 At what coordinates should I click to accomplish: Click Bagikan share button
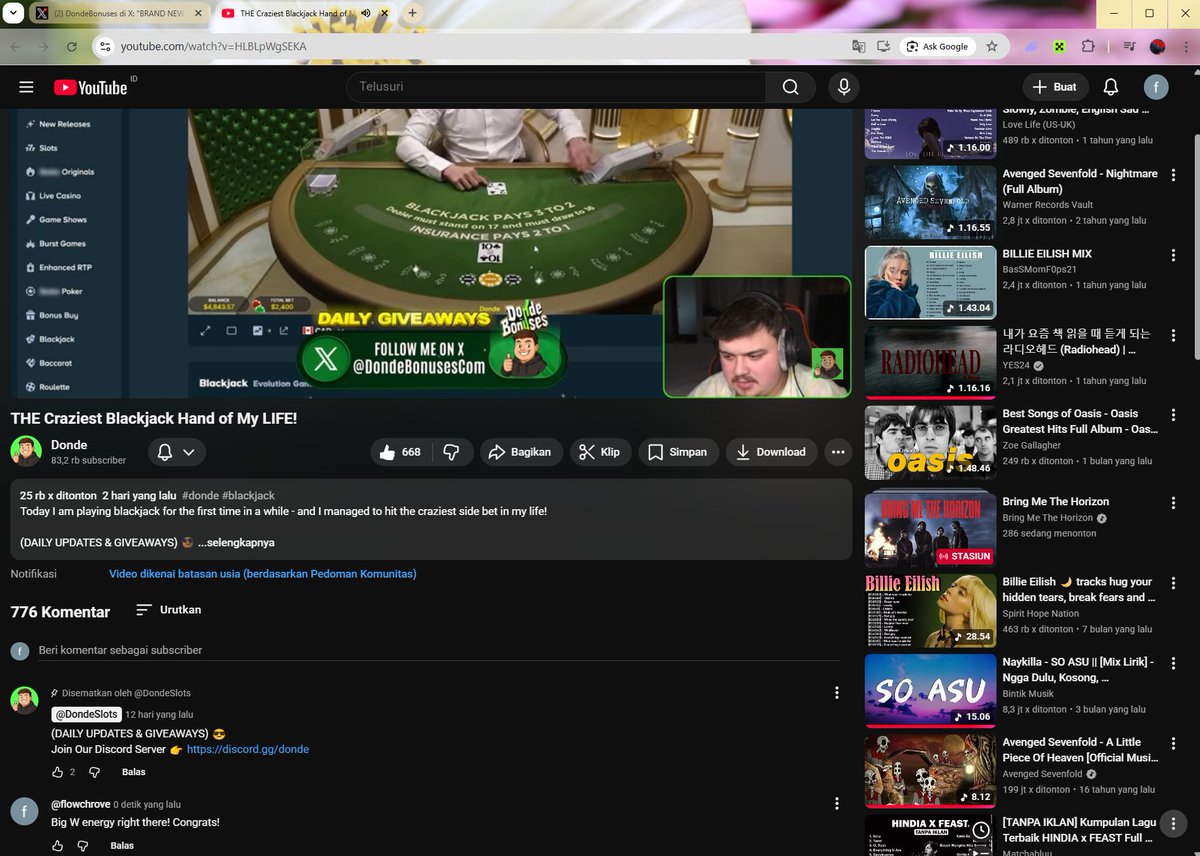[x=520, y=452]
